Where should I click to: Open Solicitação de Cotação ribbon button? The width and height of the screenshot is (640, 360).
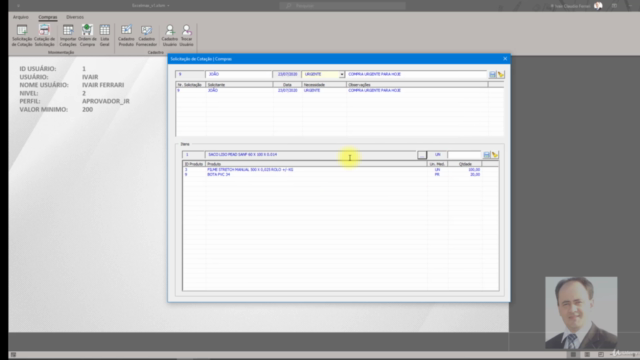coord(22,35)
